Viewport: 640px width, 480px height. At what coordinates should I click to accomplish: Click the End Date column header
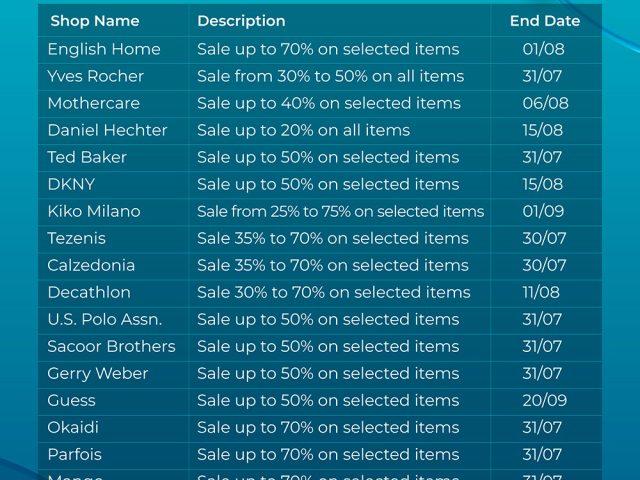pos(545,21)
